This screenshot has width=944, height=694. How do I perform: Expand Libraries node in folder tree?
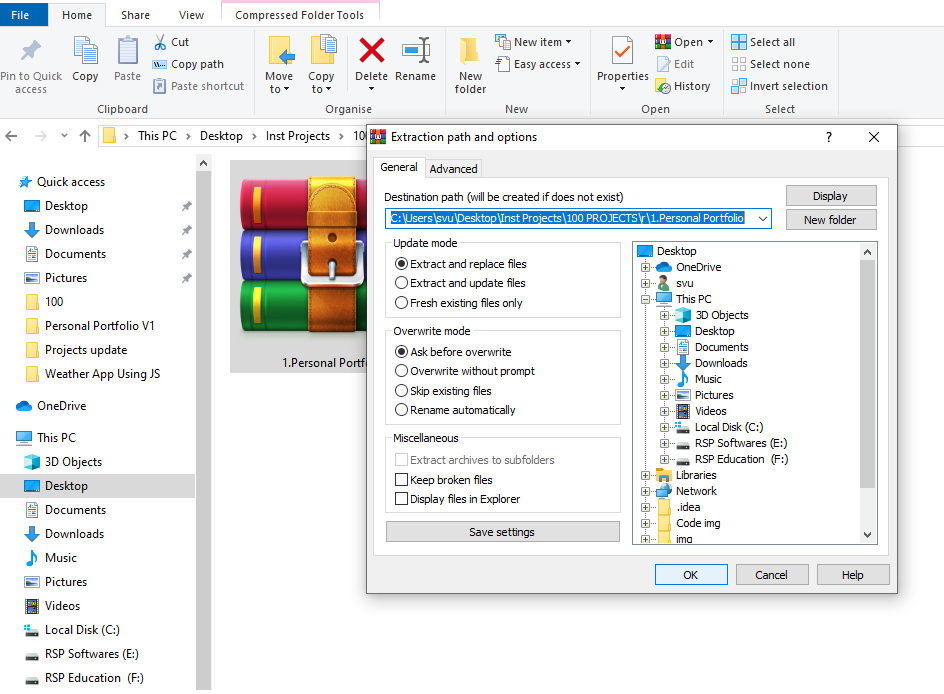point(645,476)
